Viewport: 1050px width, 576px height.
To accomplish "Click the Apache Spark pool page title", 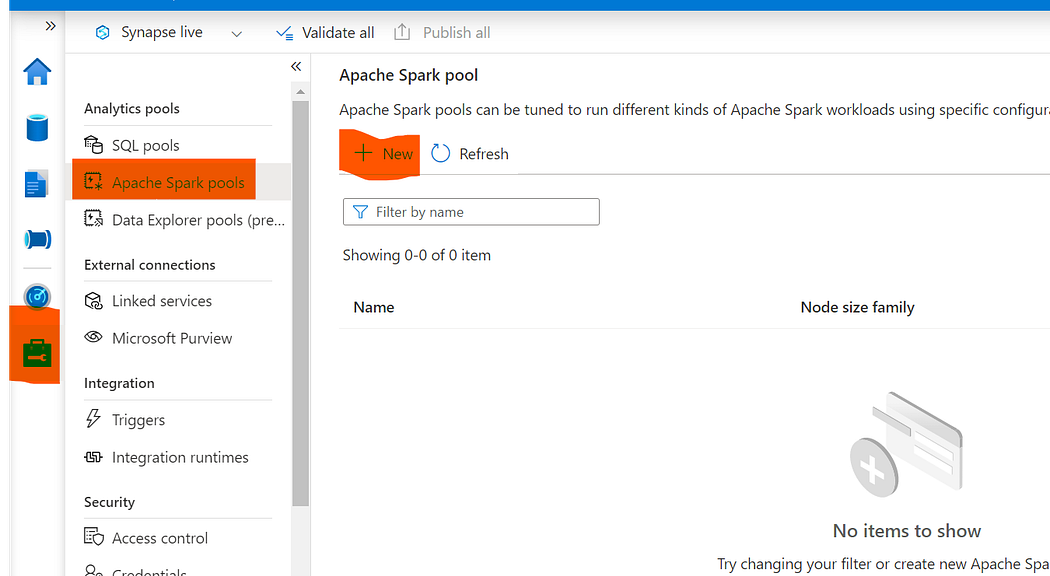I will (x=408, y=75).
